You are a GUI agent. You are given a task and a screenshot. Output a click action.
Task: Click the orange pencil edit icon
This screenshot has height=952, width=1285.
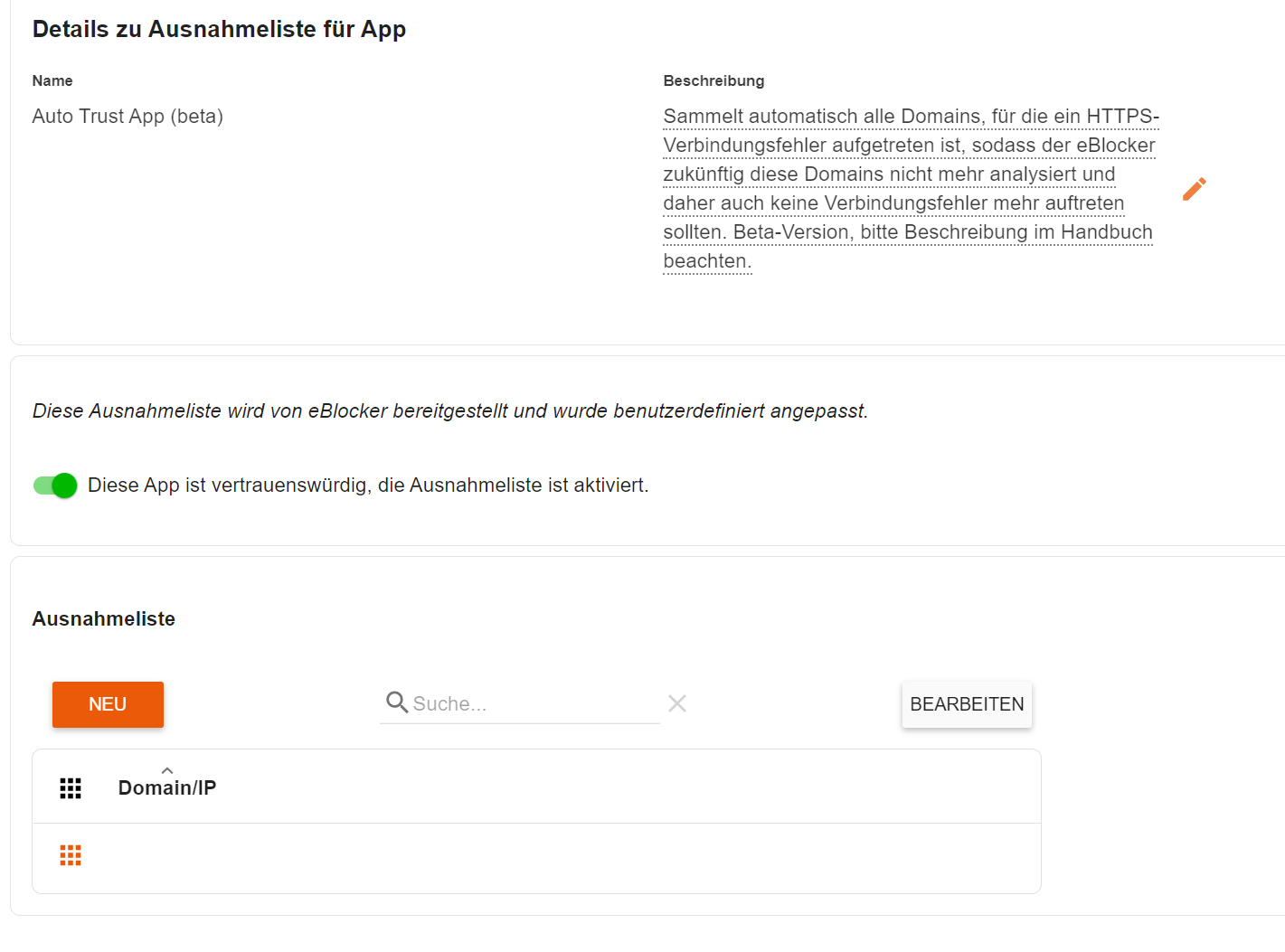coord(1194,189)
